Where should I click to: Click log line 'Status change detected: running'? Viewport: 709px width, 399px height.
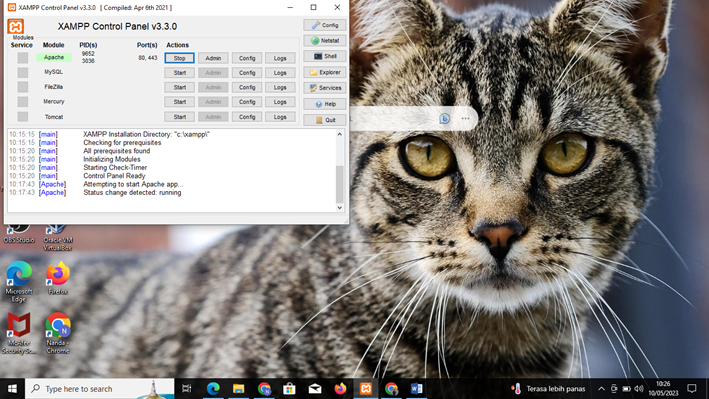point(132,192)
